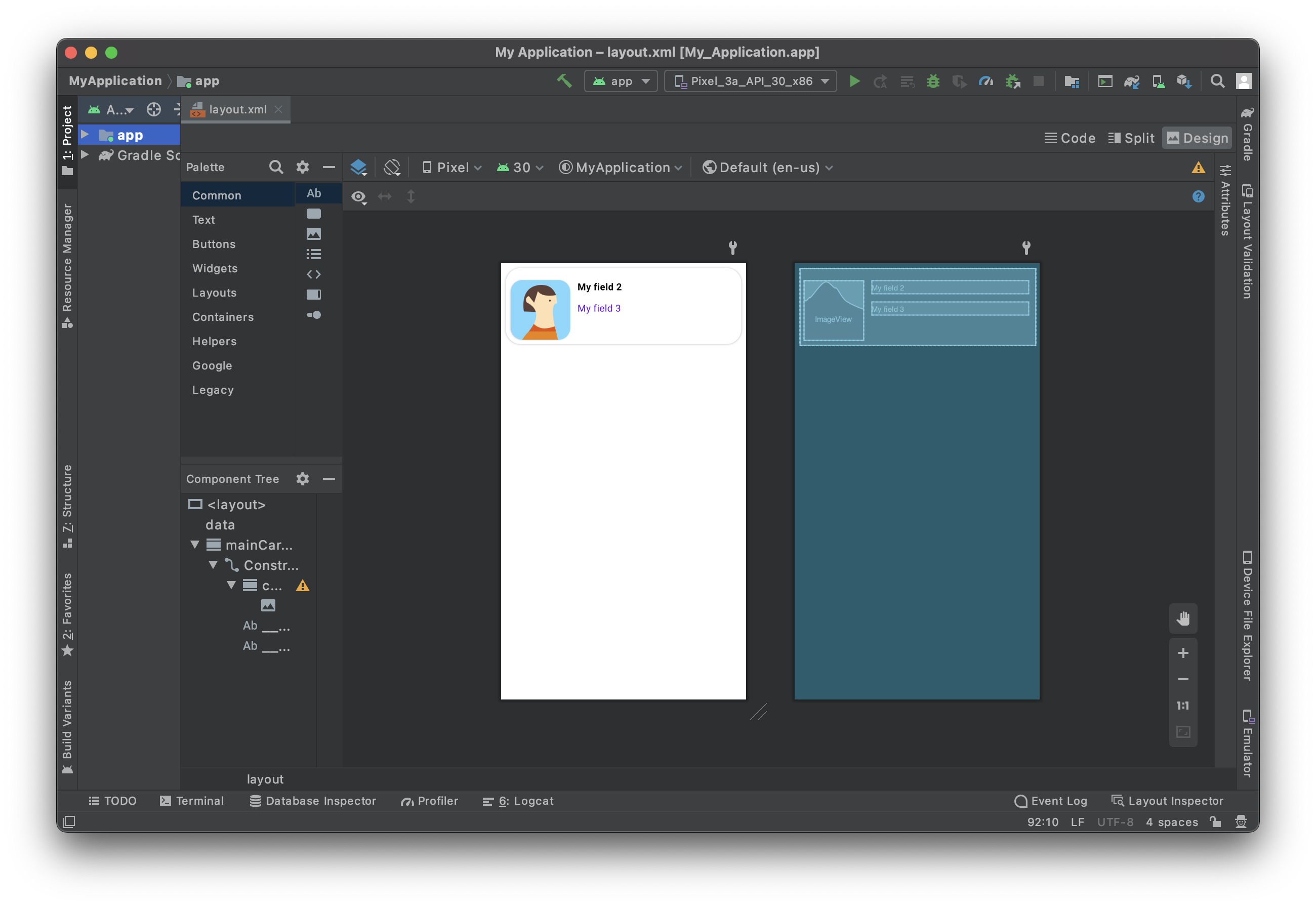This screenshot has height=907, width=1316.
Task: Select the Pan hand tool
Action: tap(1183, 619)
